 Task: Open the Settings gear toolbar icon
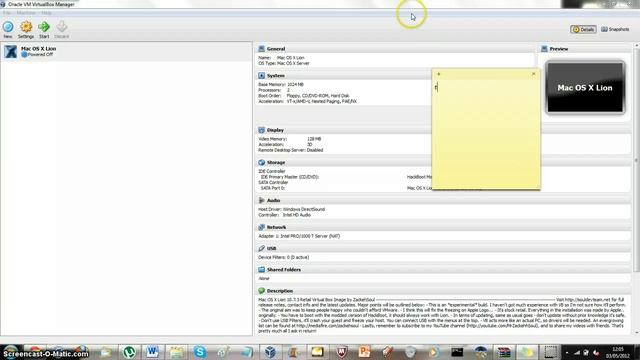click(x=26, y=27)
